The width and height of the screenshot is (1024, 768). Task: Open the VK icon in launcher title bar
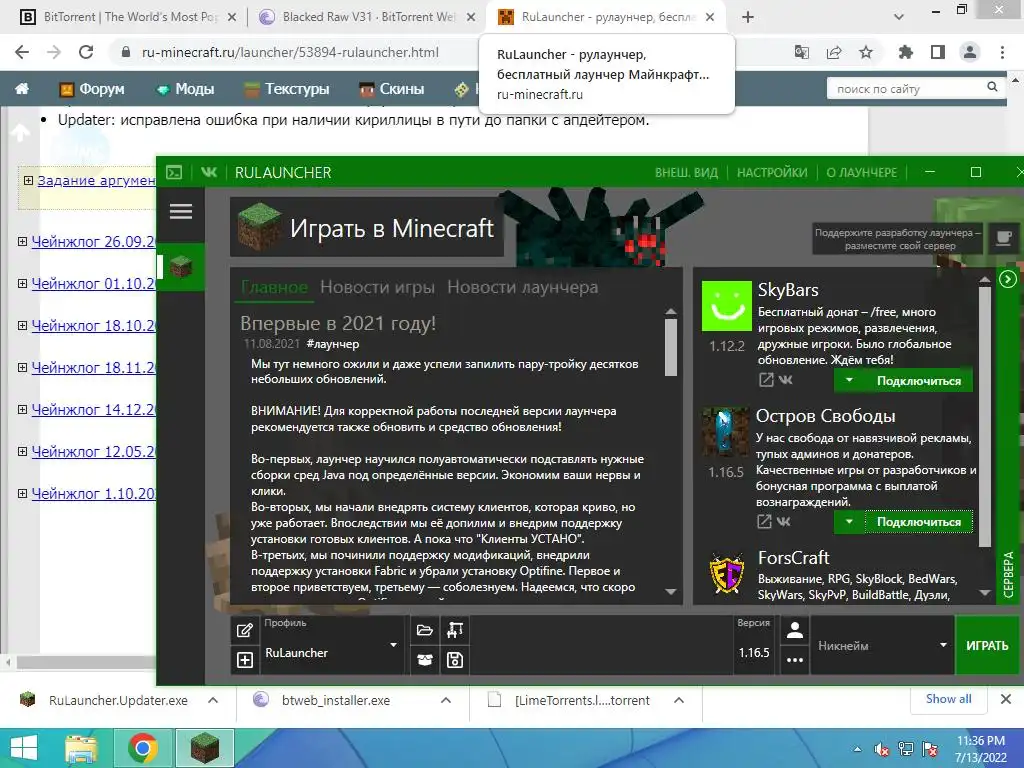(x=208, y=172)
